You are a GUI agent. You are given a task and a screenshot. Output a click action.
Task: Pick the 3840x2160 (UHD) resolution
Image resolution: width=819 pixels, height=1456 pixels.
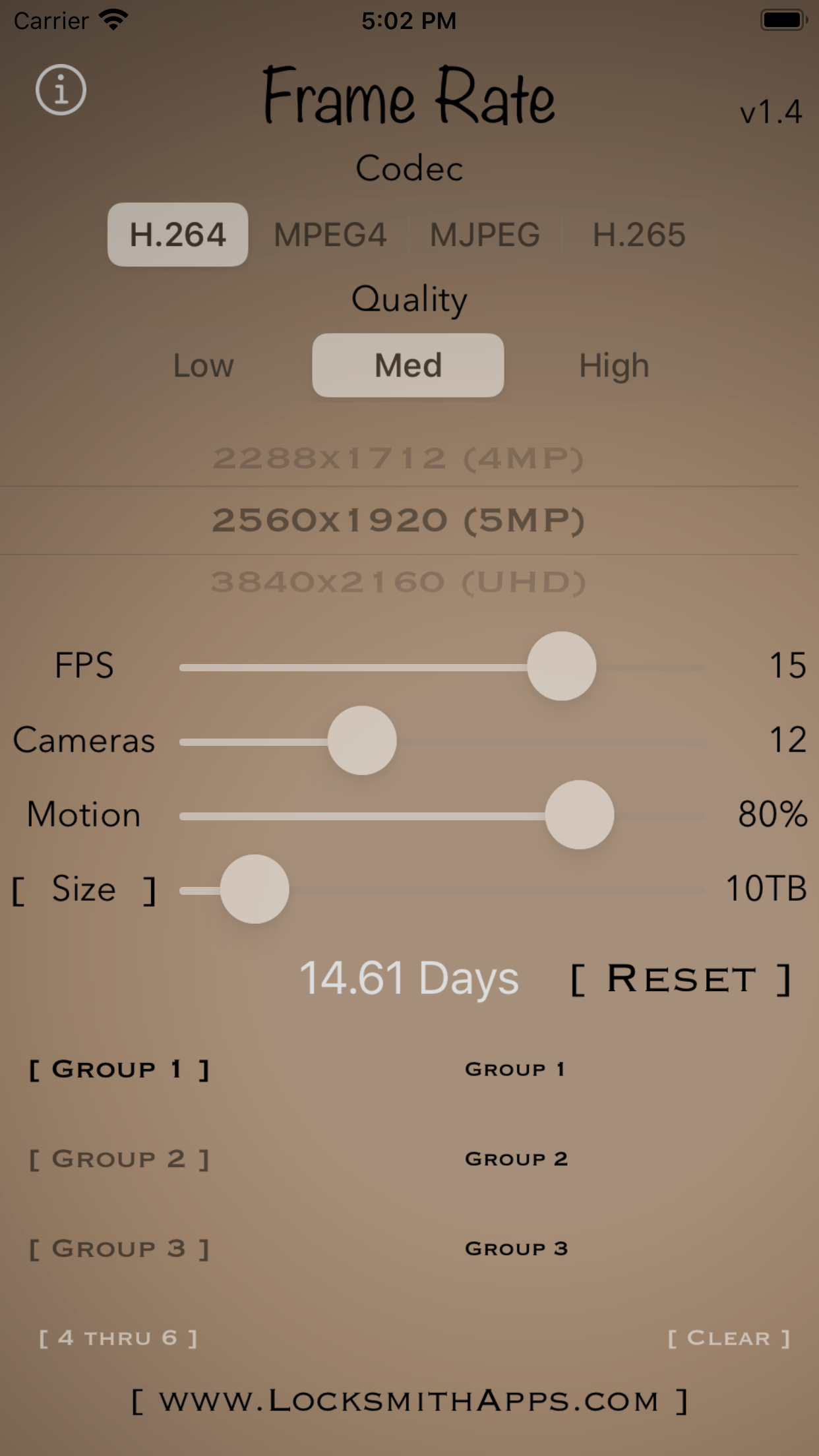pyautogui.click(x=400, y=581)
